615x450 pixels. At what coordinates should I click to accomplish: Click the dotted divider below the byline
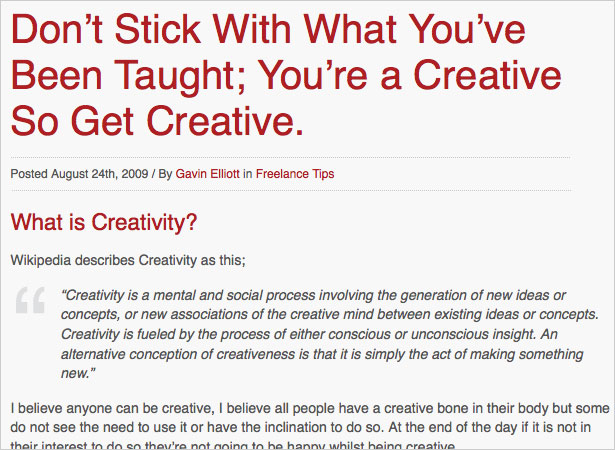coord(291,190)
